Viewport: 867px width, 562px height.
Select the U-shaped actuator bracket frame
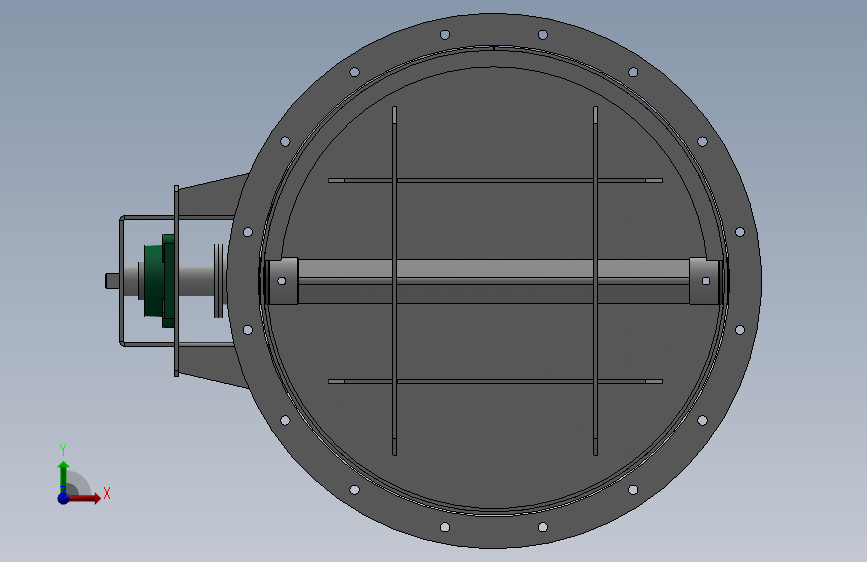click(x=123, y=281)
